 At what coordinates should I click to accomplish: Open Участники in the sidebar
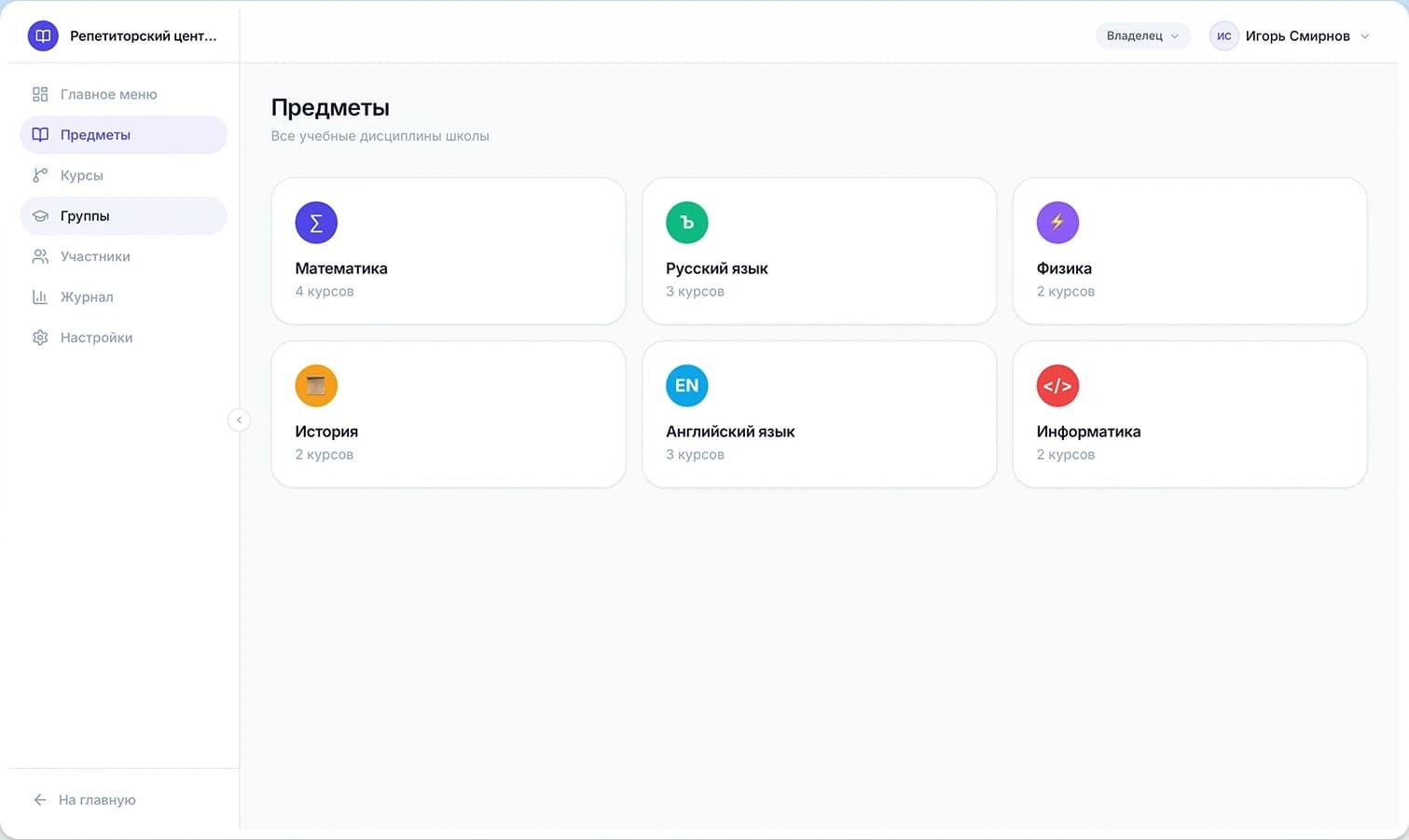pyautogui.click(x=123, y=256)
